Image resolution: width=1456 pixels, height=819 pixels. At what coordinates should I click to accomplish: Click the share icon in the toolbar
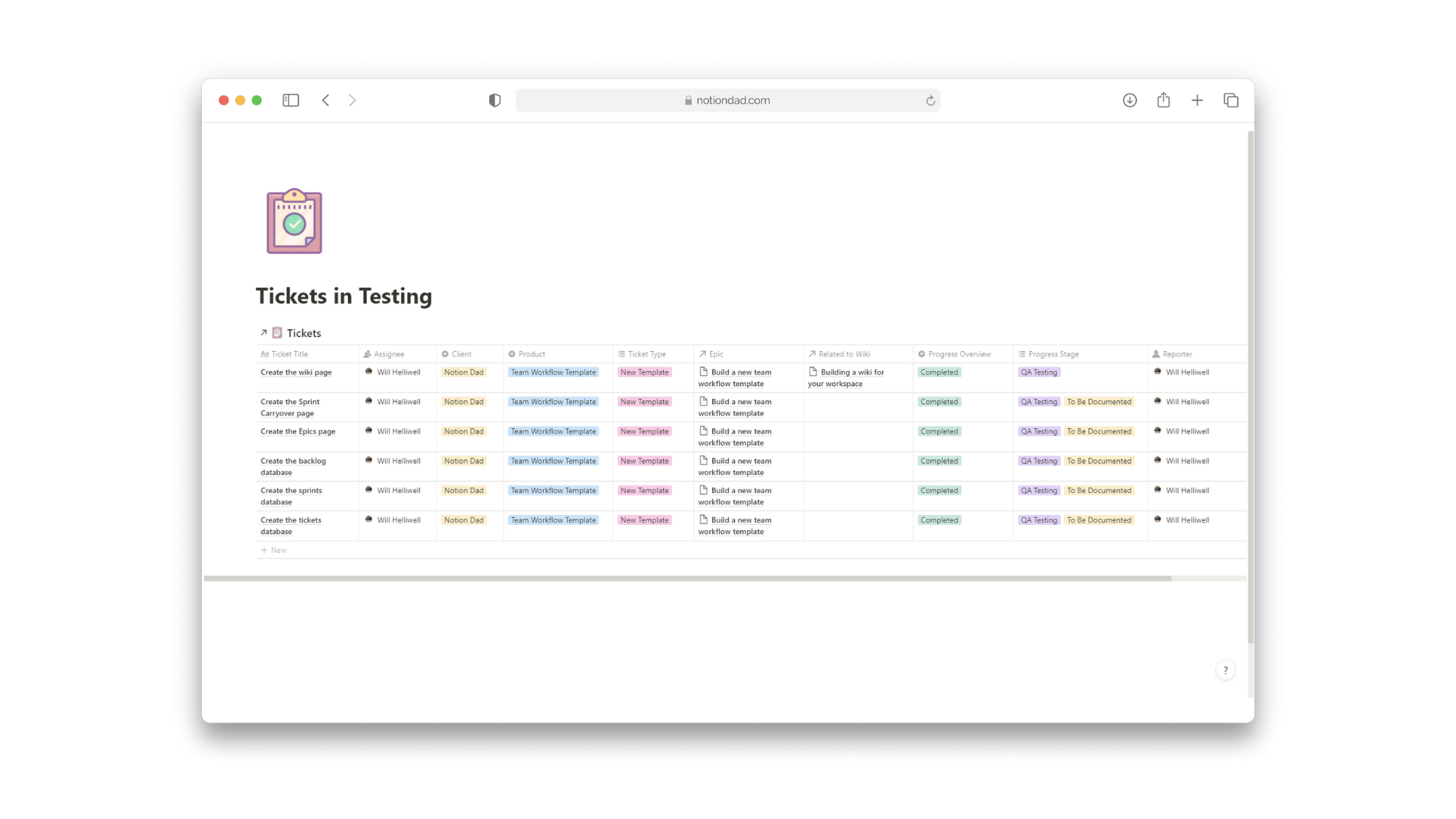(x=1163, y=99)
